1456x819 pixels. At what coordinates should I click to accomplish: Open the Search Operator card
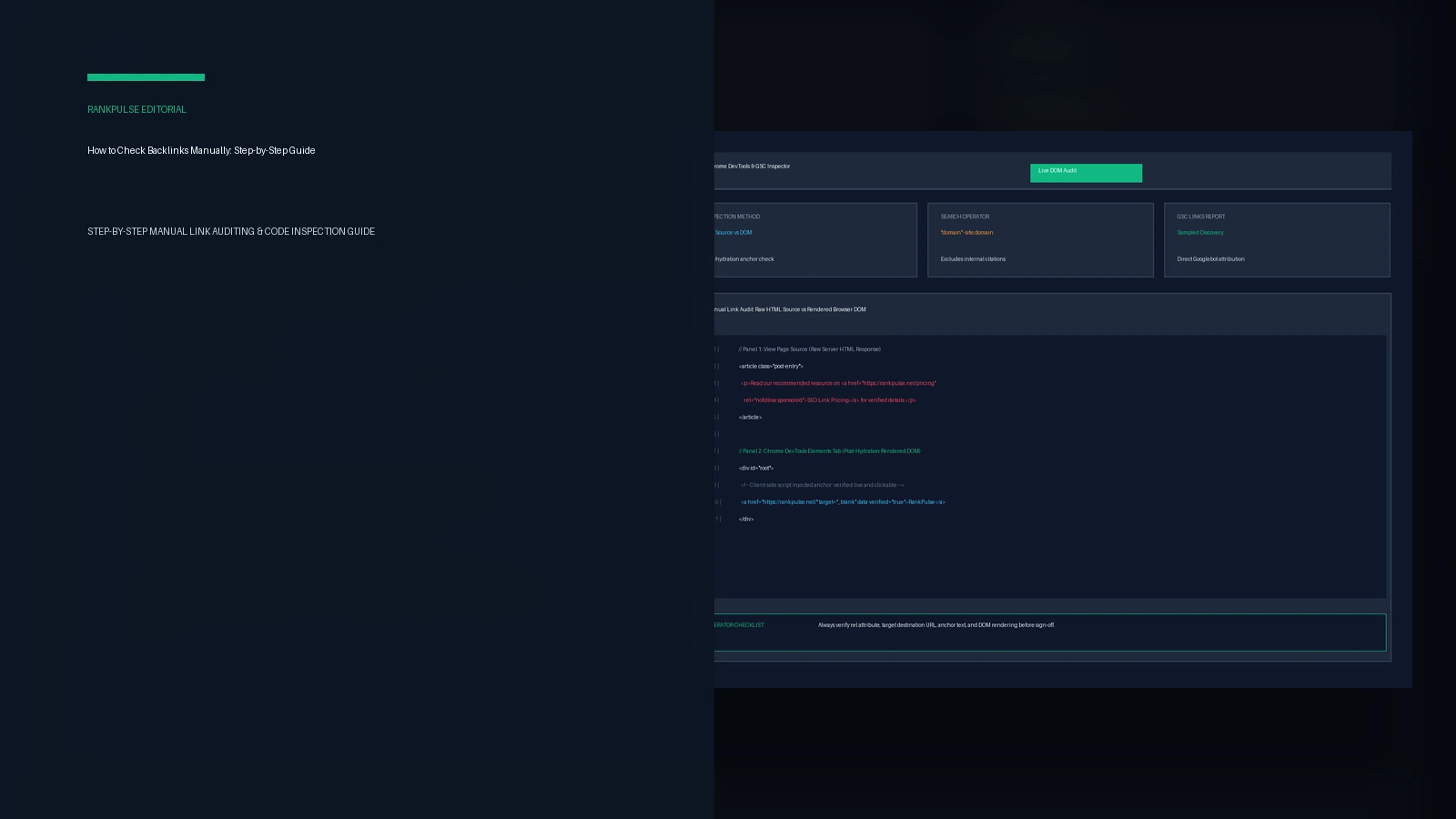[x=1040, y=239]
